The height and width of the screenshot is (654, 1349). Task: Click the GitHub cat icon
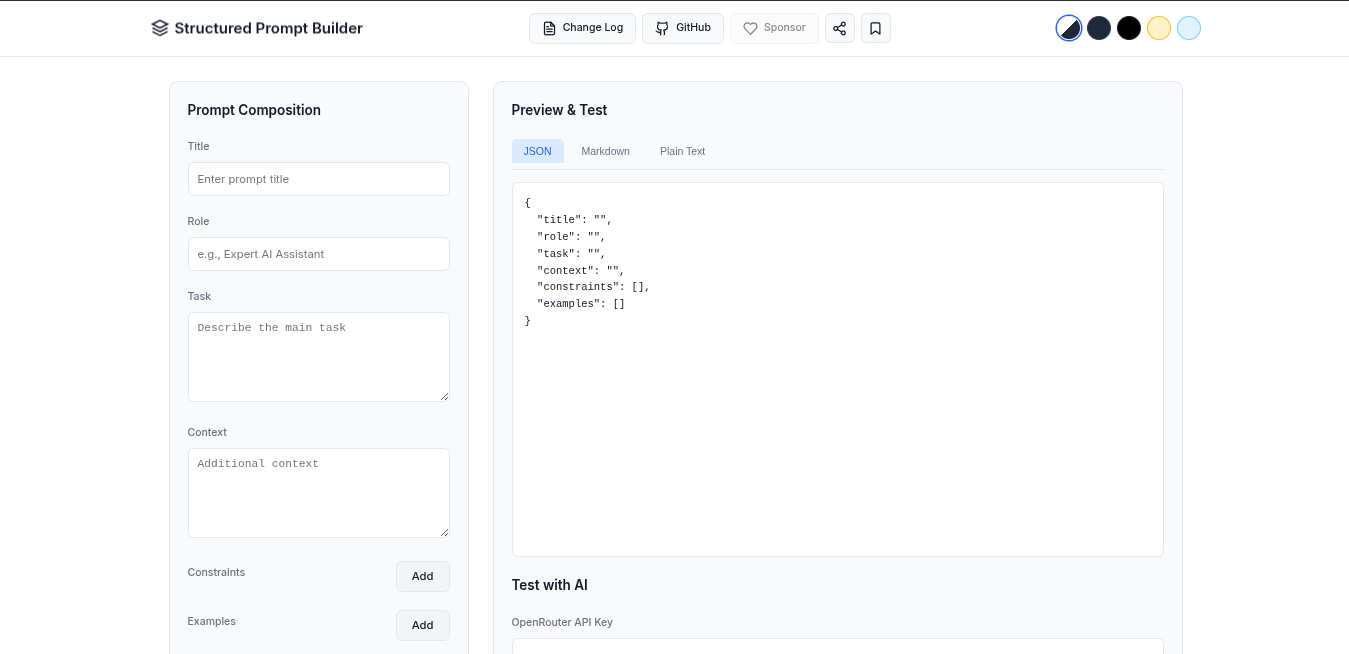[x=660, y=28]
